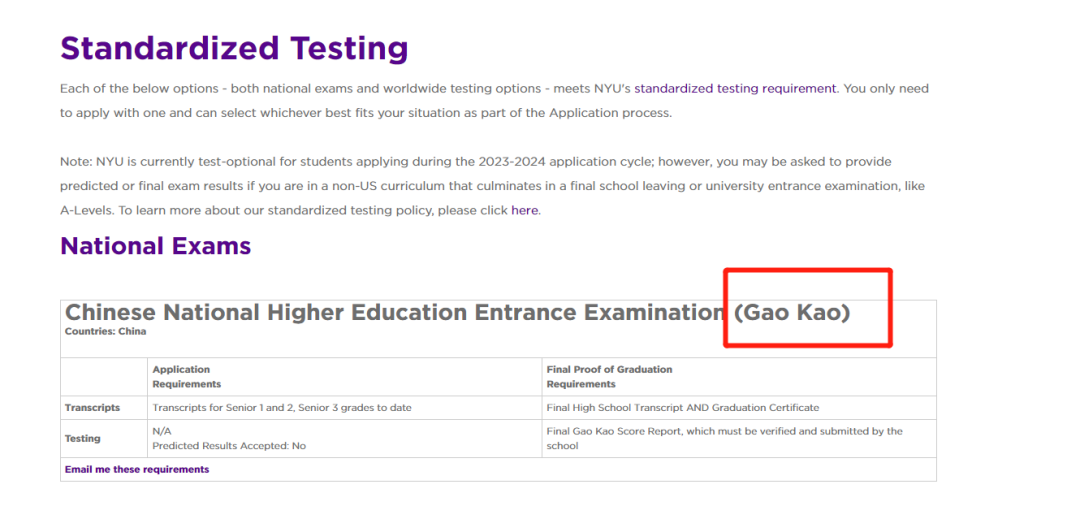Select the 'Transcripts' row label
This screenshot has width=1080, height=506.
pos(92,408)
